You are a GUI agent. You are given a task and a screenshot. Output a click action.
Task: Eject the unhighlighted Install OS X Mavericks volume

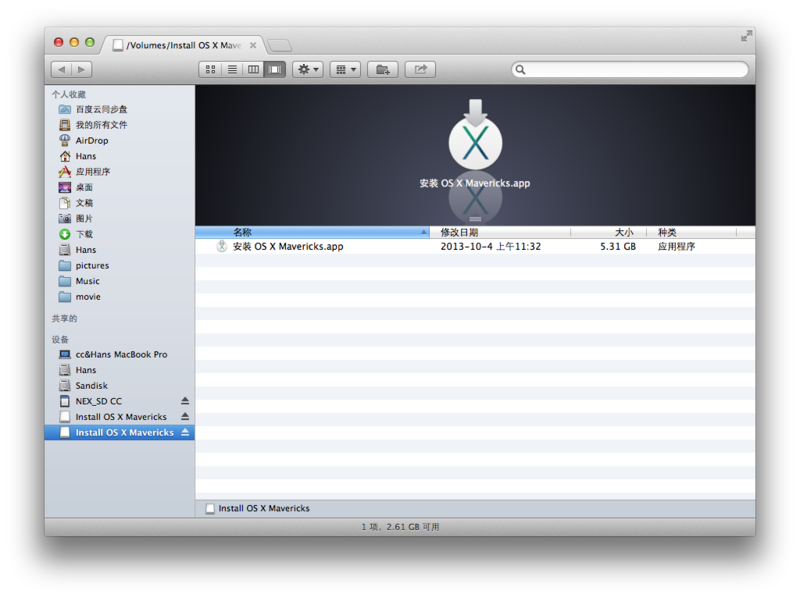(185, 417)
